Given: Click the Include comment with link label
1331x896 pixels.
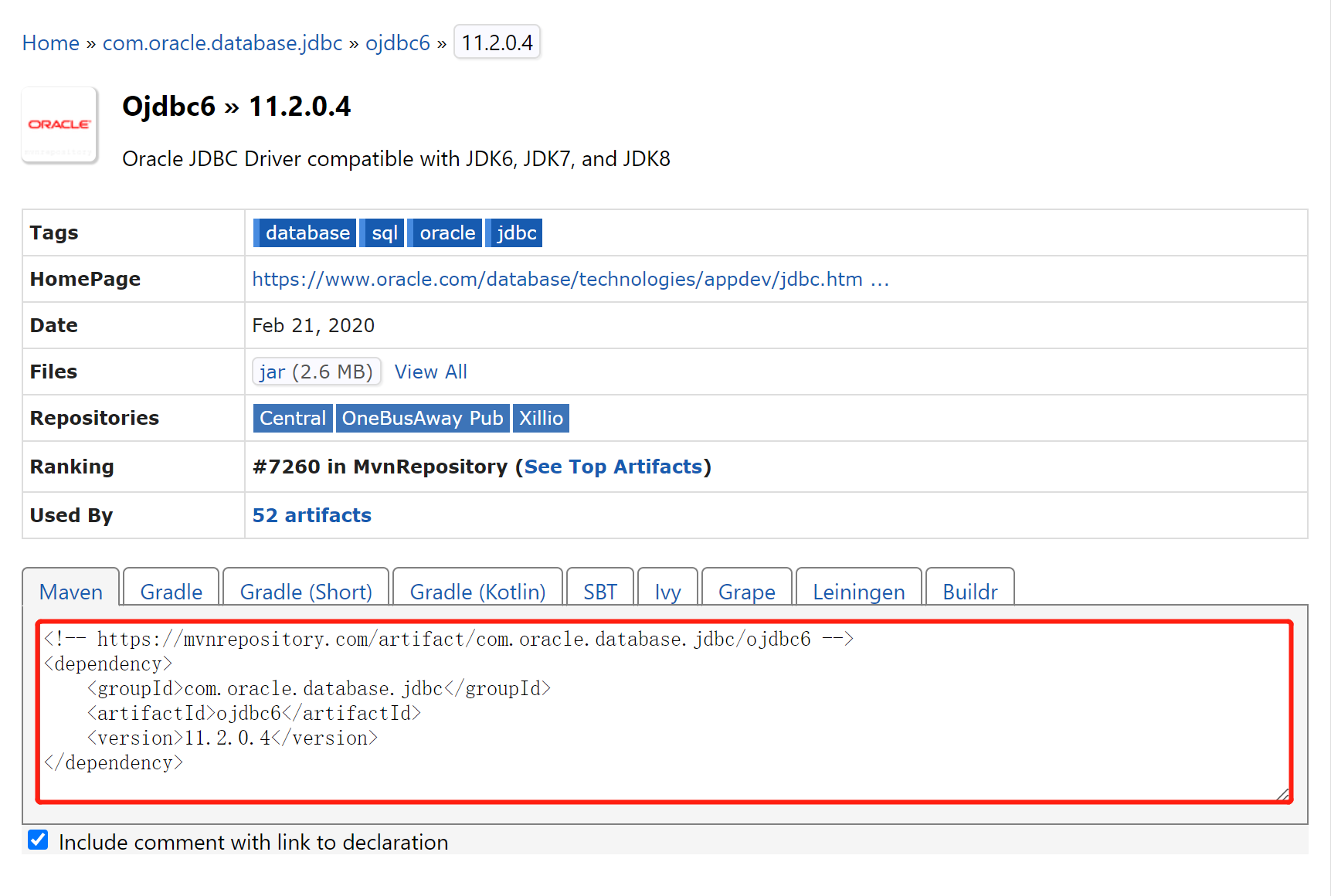Looking at the screenshot, I should click(x=253, y=842).
